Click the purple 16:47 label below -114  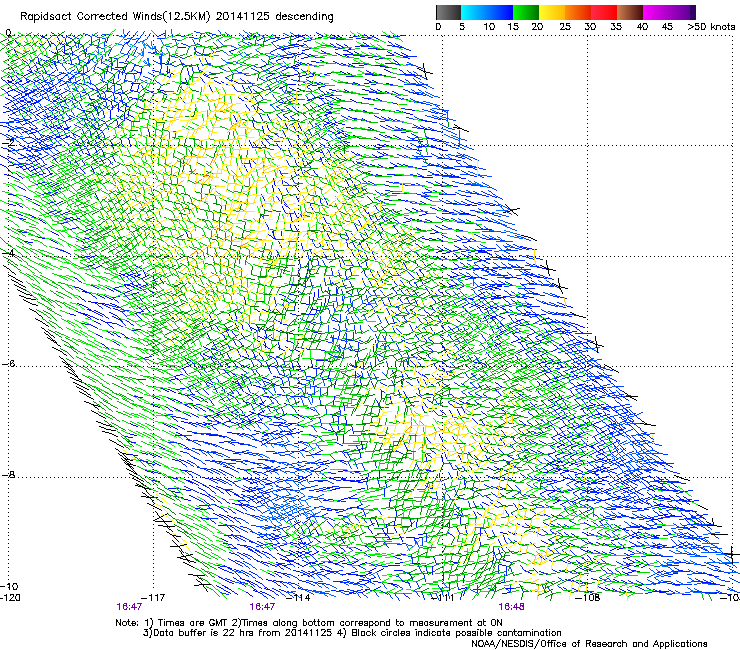262,607
